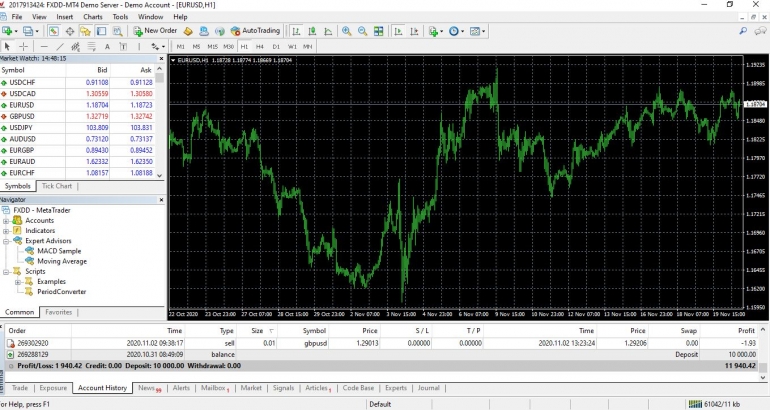Collapse the Expert Advisors tree node
This screenshot has width=770, height=410.
pos(6,240)
